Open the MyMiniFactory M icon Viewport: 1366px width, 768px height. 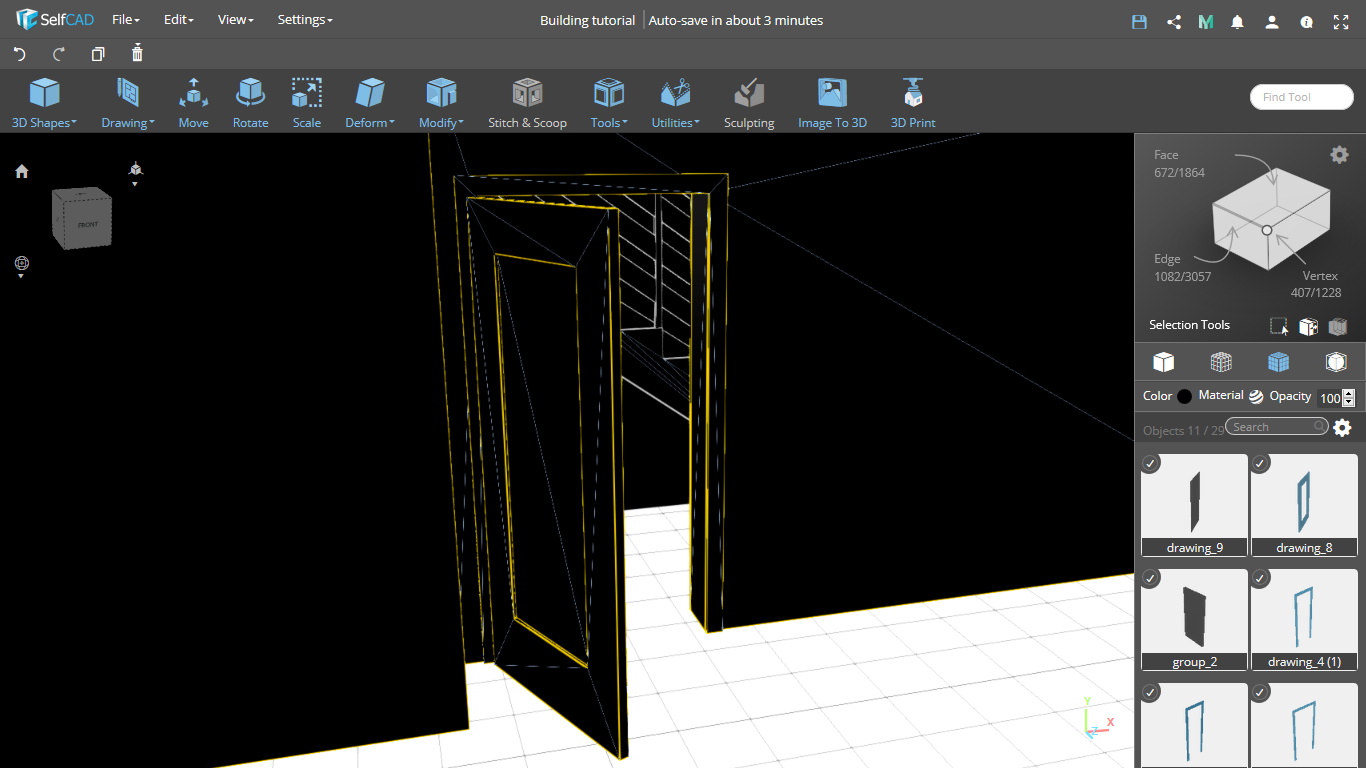click(x=1206, y=21)
